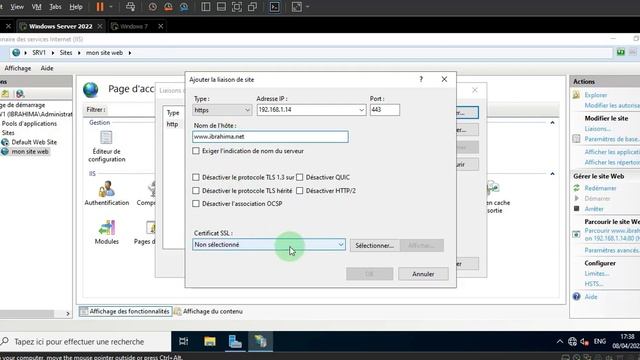Click the IIS Manager taskbar icon
The width and height of the screenshot is (640, 360).
pos(260,341)
